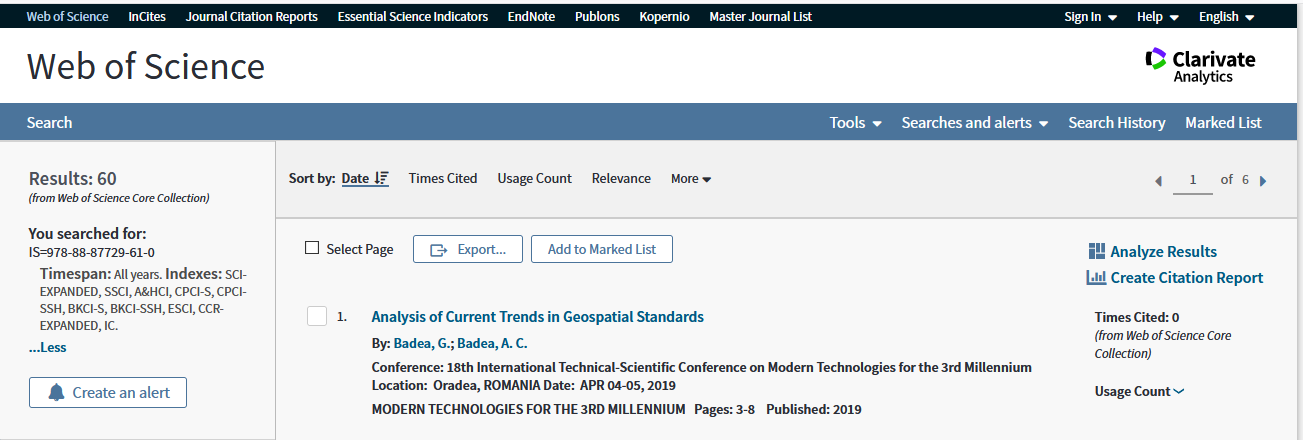Click the Date sort descending icon
1303x440 pixels.
[x=381, y=178]
